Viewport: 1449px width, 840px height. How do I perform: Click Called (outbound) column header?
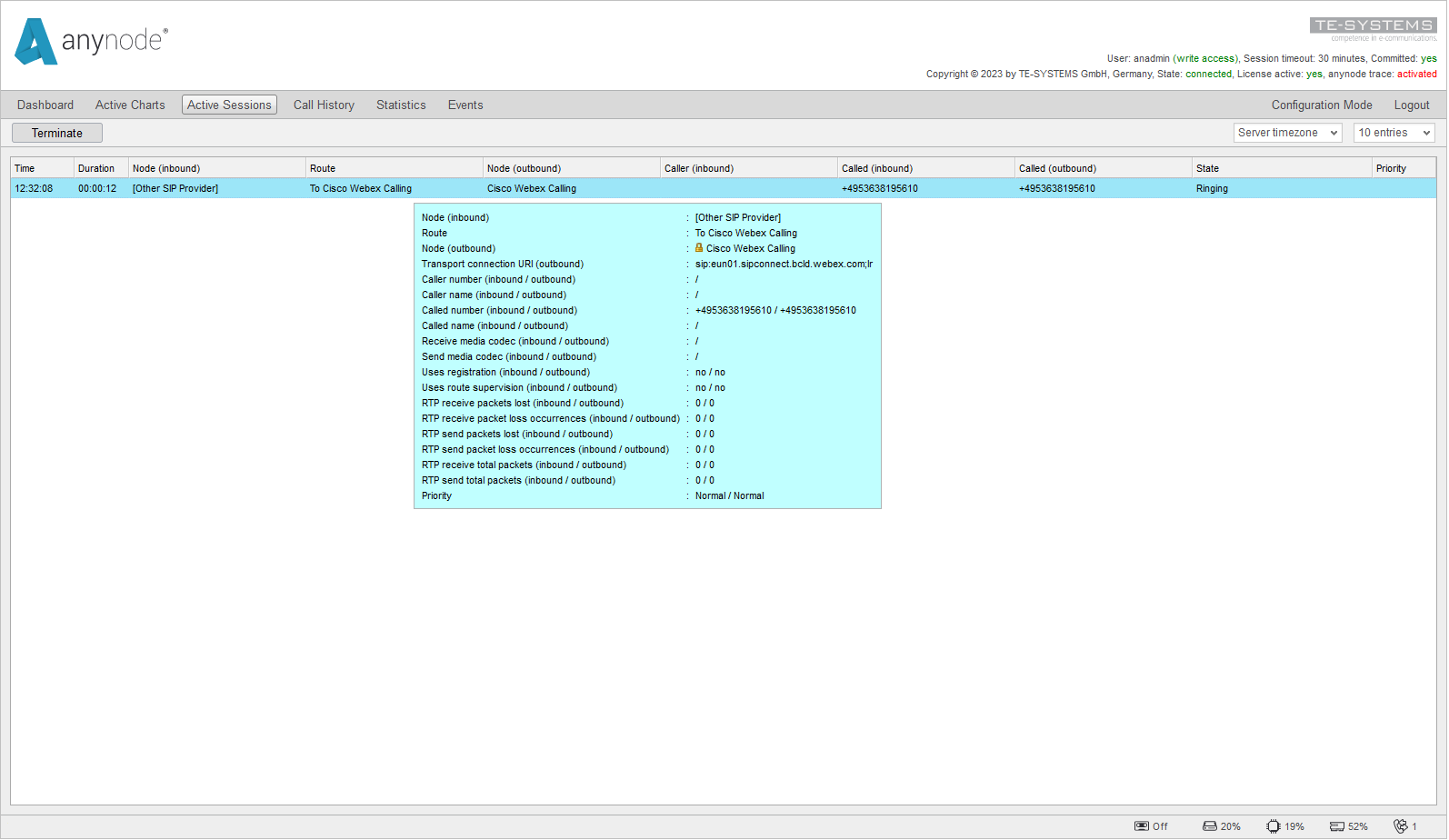pos(1104,168)
